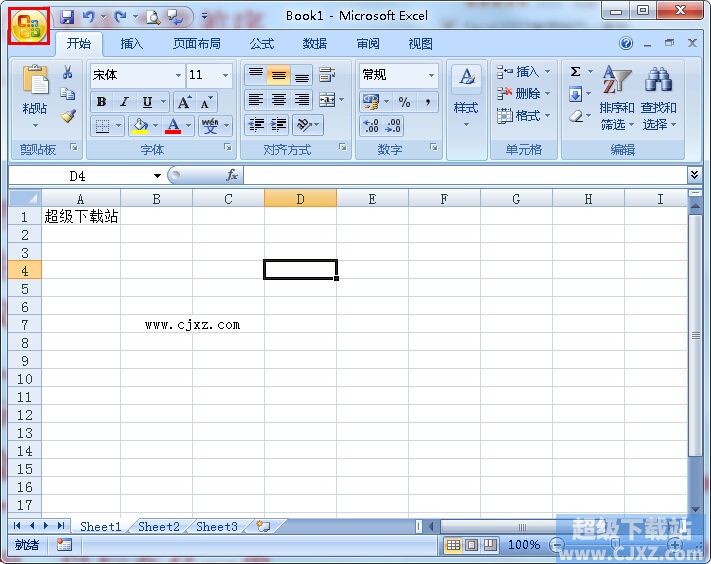The width and height of the screenshot is (711, 564).
Task: Apply comma style number format
Action: (427, 102)
